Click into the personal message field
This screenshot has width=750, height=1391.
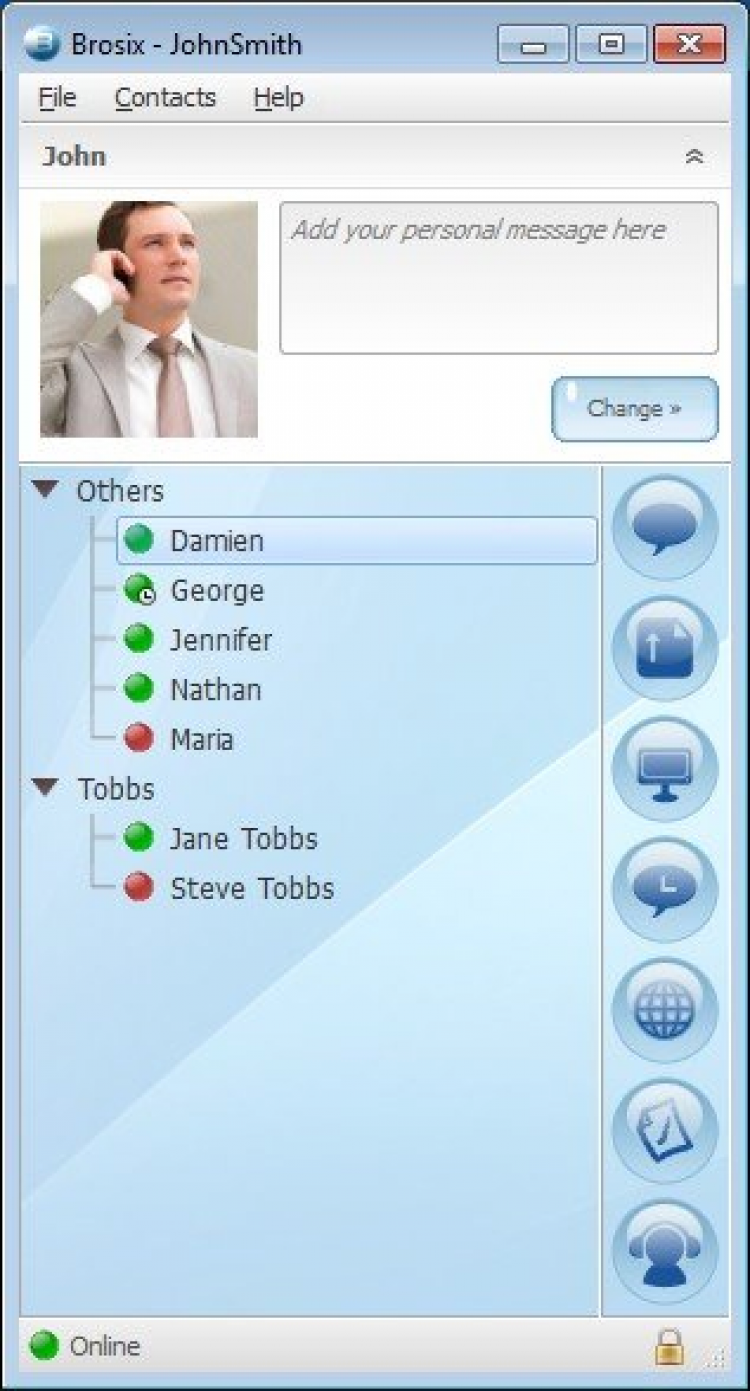[499, 278]
